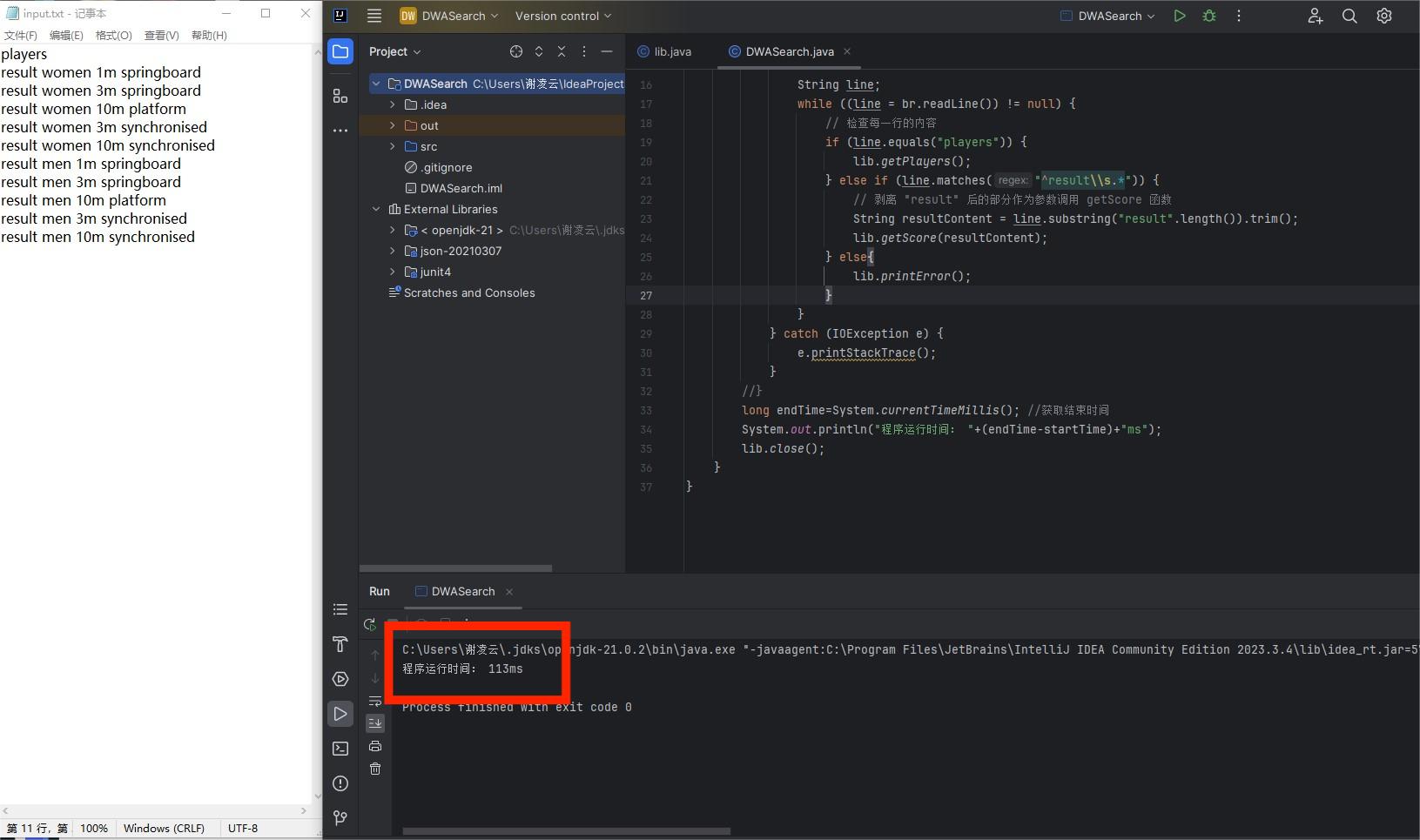This screenshot has width=1420, height=840.
Task: Open DWASearch project dropdown in title bar
Action: pos(449,16)
